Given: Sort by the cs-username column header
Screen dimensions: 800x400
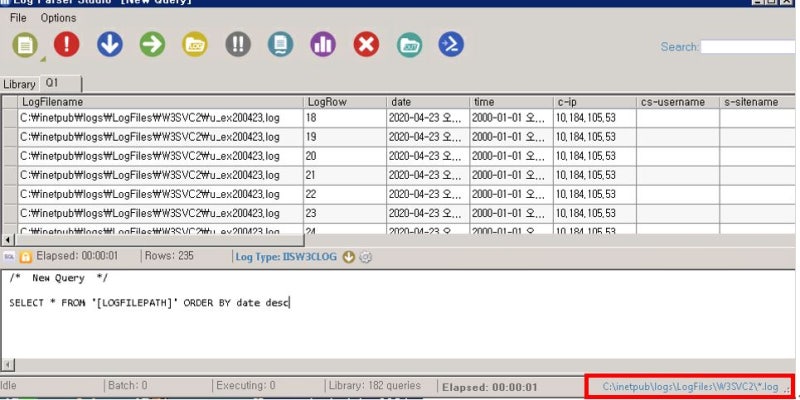Looking at the screenshot, I should (x=678, y=102).
